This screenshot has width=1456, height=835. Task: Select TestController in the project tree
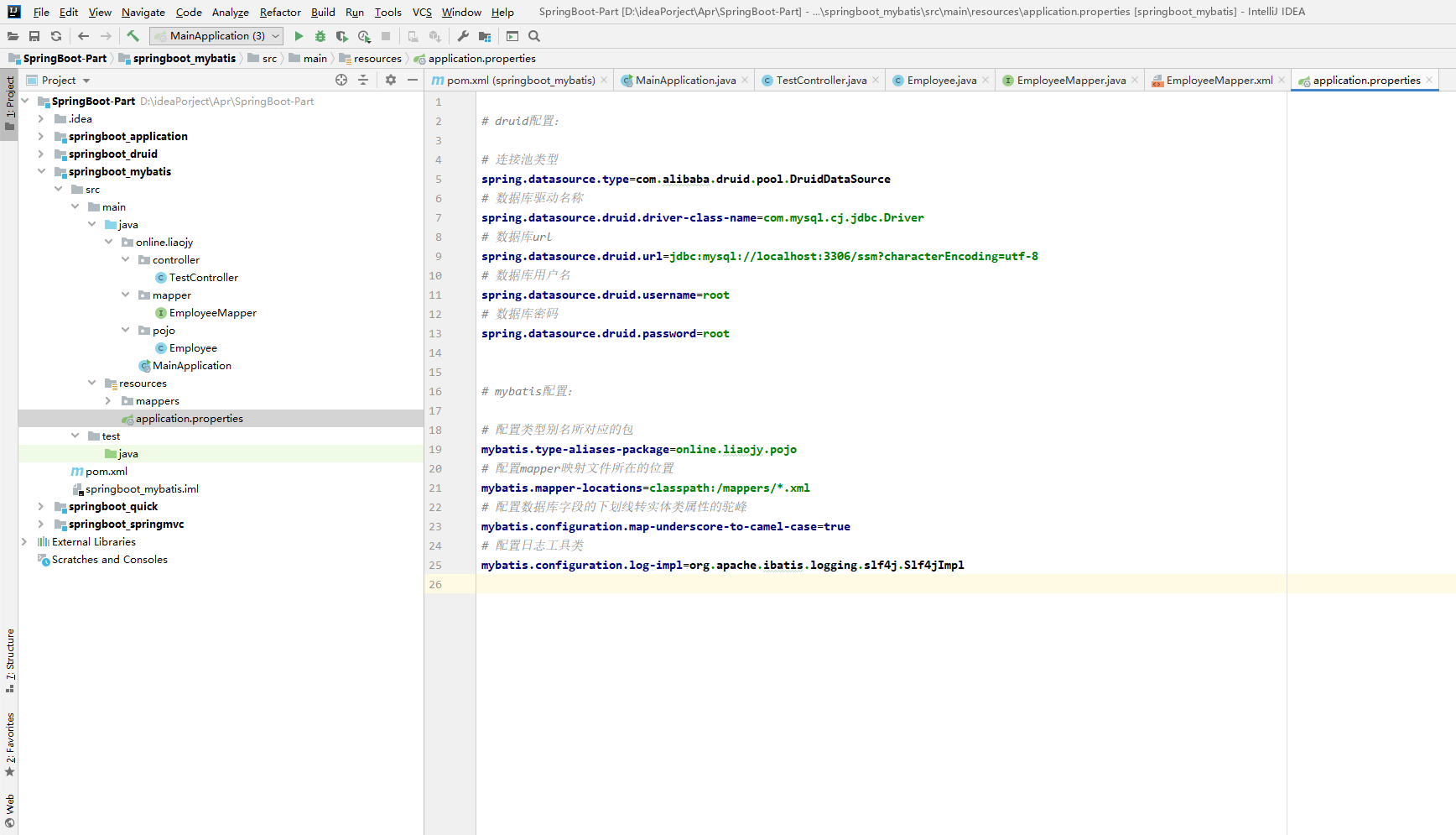tap(204, 277)
